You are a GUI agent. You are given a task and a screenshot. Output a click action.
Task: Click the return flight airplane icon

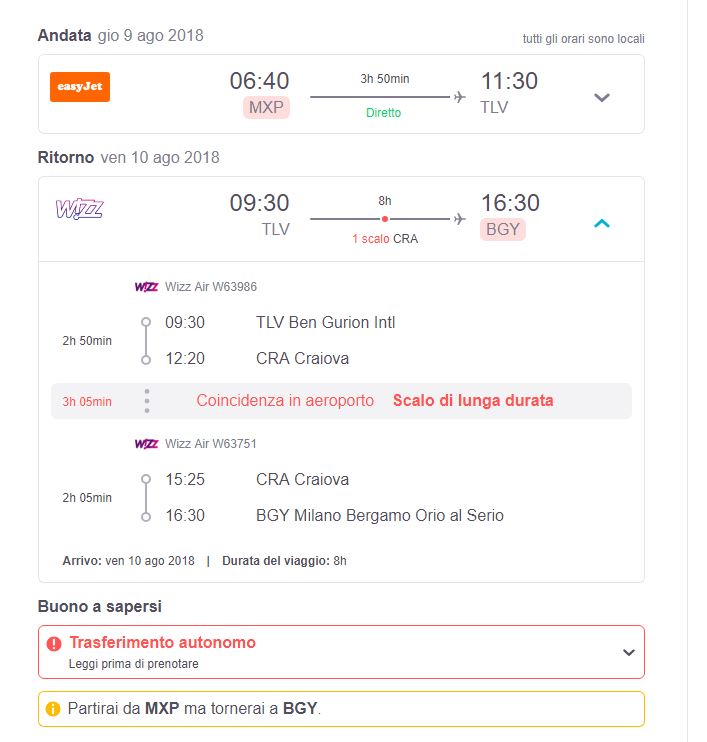pos(460,218)
